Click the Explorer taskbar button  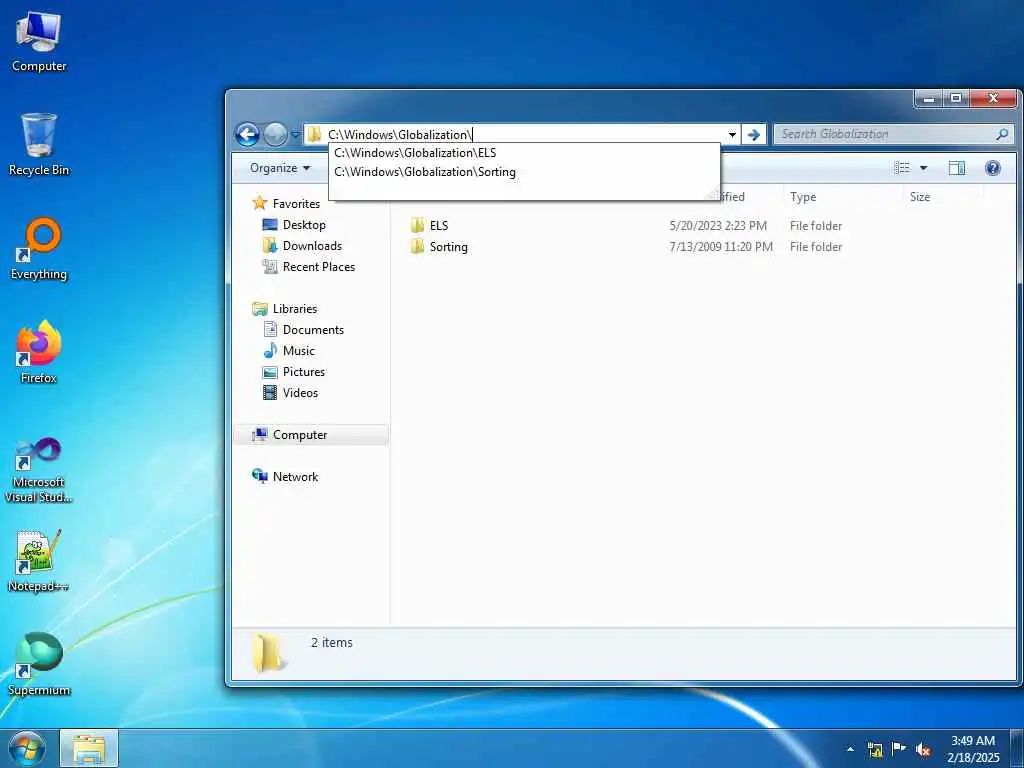(x=89, y=748)
